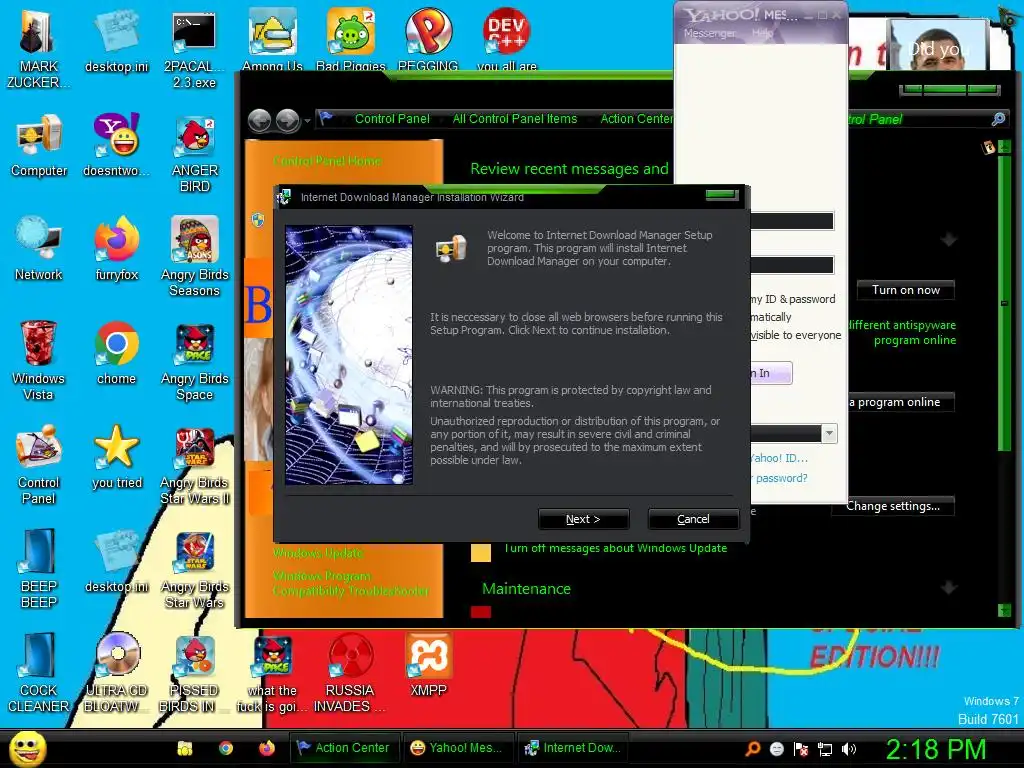Go to All Control Panel Items breadcrumb
Image resolution: width=1024 pixels, height=768 pixels.
point(515,119)
